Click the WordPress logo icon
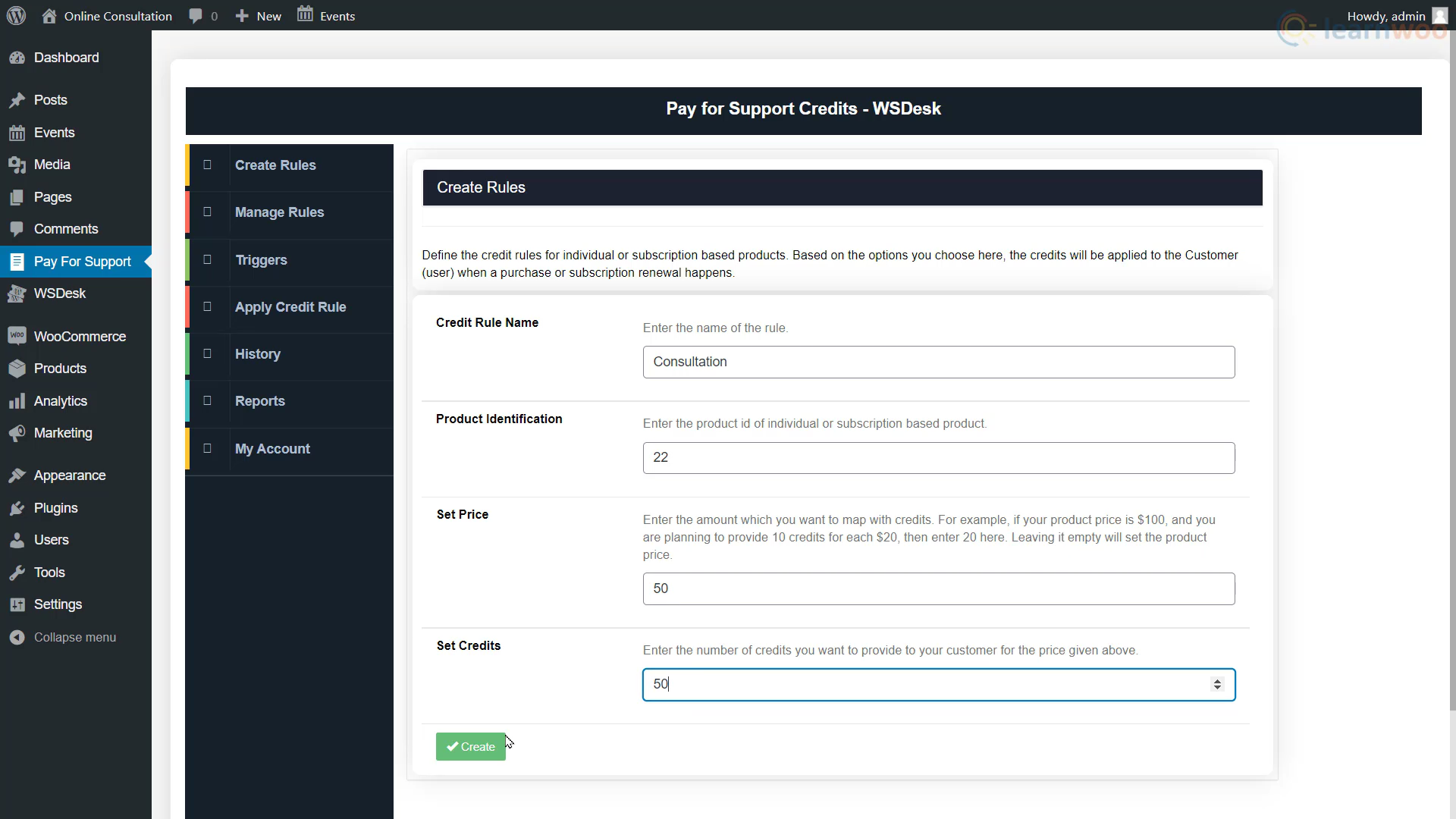 16,16
